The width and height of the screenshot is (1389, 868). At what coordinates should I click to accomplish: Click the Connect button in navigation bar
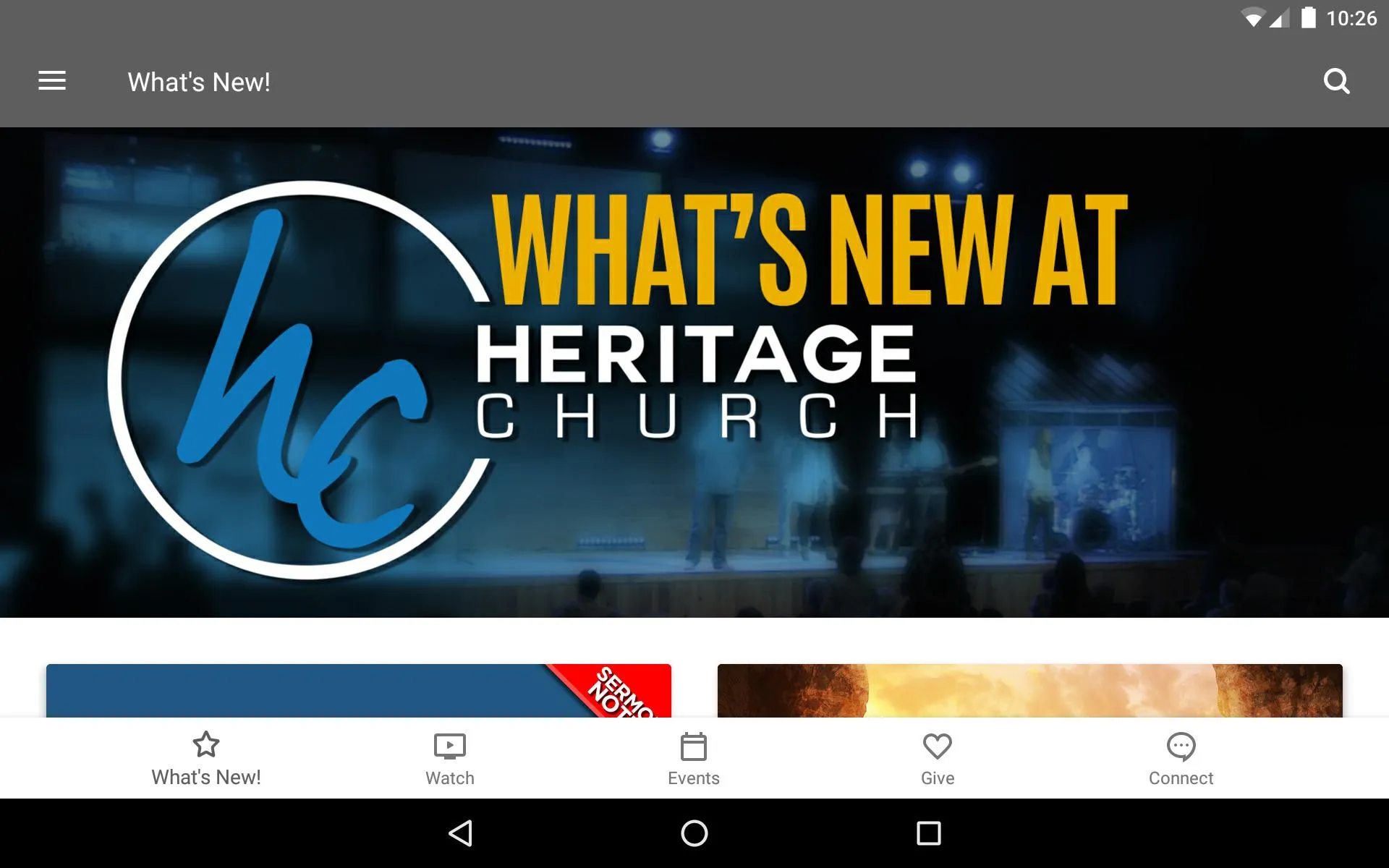[1180, 758]
